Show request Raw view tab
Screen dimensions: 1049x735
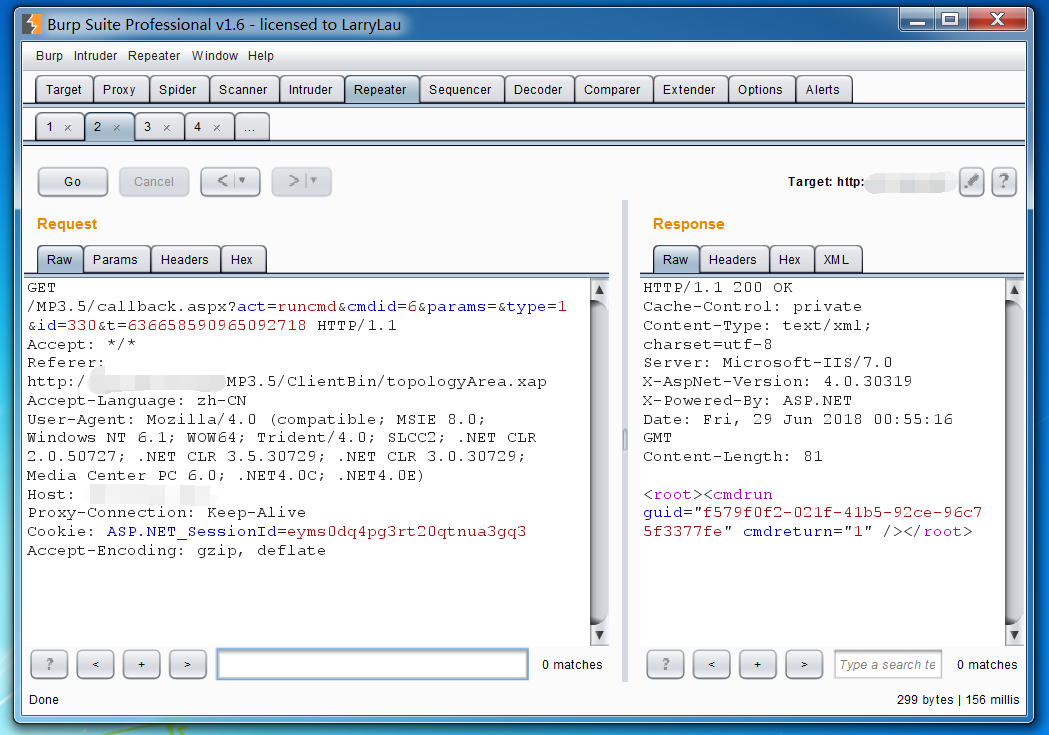click(x=60, y=259)
